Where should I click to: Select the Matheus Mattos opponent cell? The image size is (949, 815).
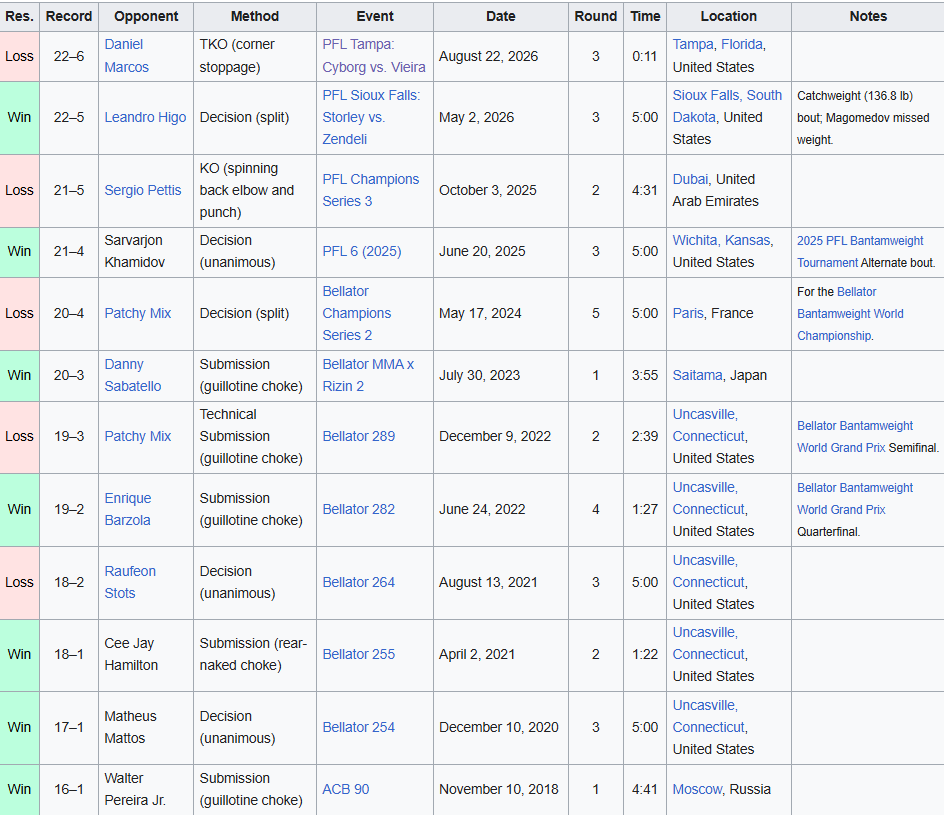tap(146, 728)
